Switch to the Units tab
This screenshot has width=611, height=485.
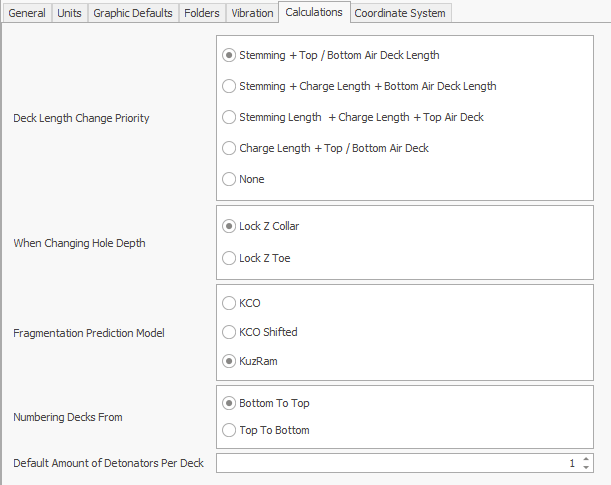click(69, 13)
